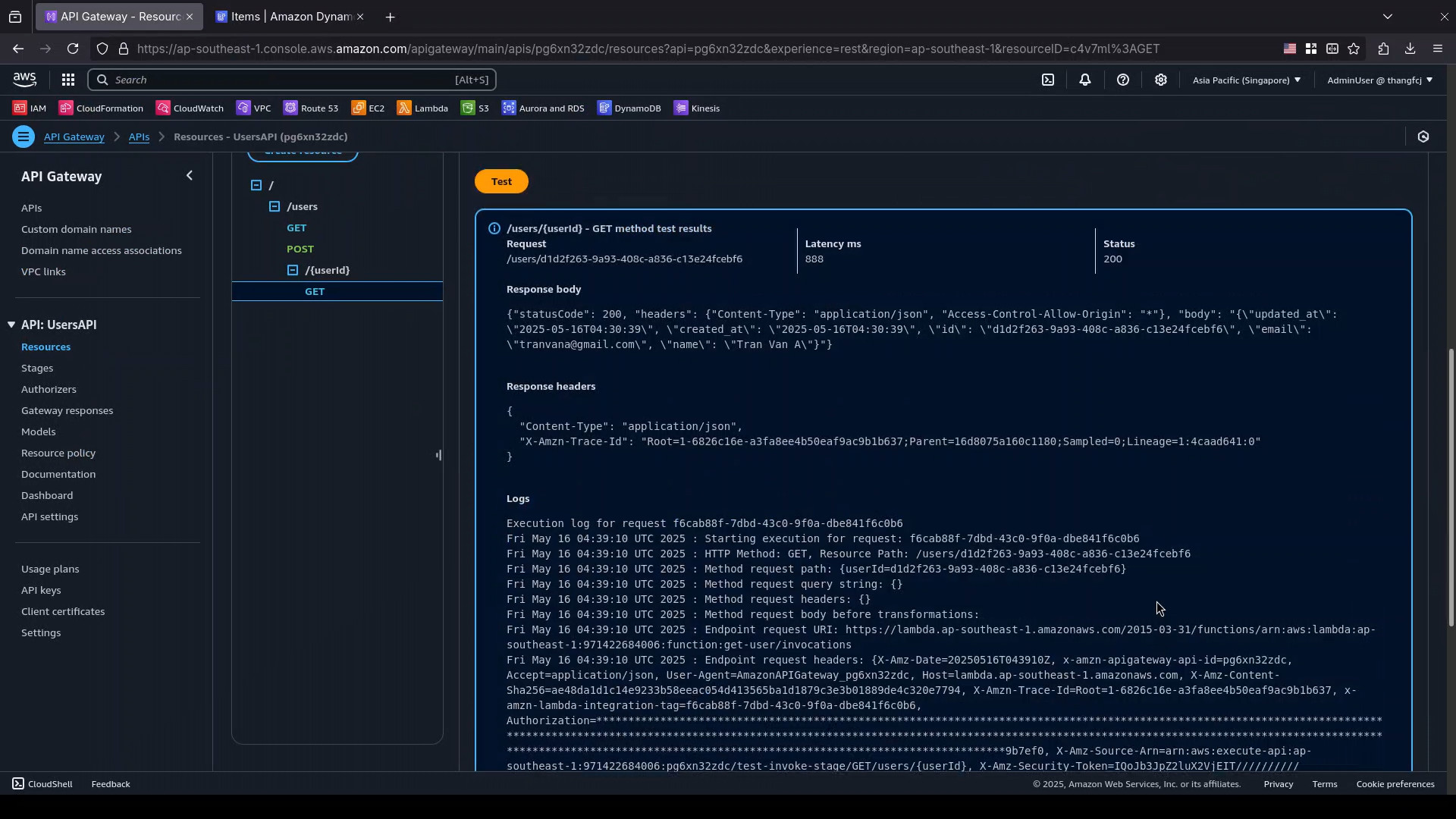Open the Firefox application menu
This screenshot has height=819, width=1456.
[x=1438, y=49]
